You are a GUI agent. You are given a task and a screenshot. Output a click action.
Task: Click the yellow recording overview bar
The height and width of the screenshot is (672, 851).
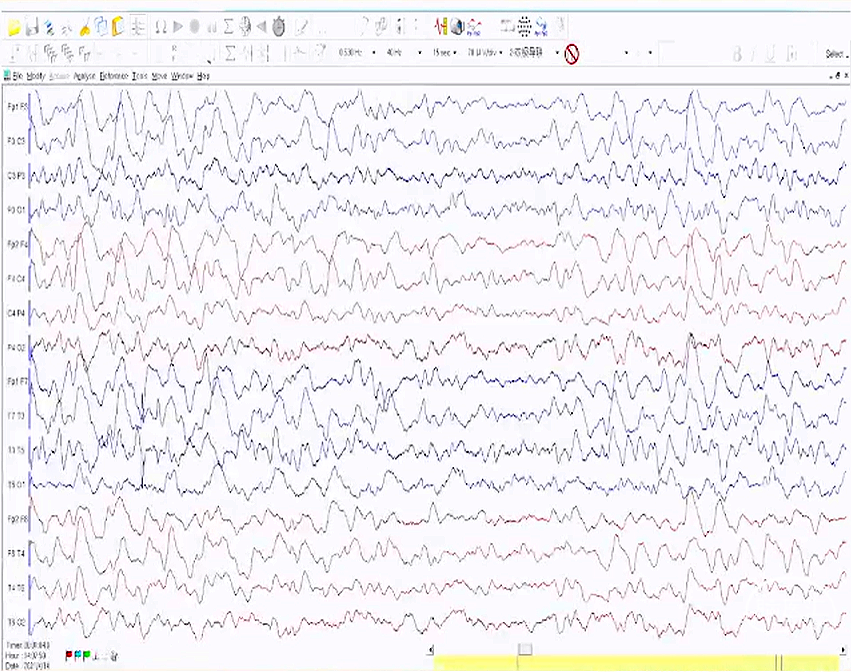pyautogui.click(x=640, y=661)
